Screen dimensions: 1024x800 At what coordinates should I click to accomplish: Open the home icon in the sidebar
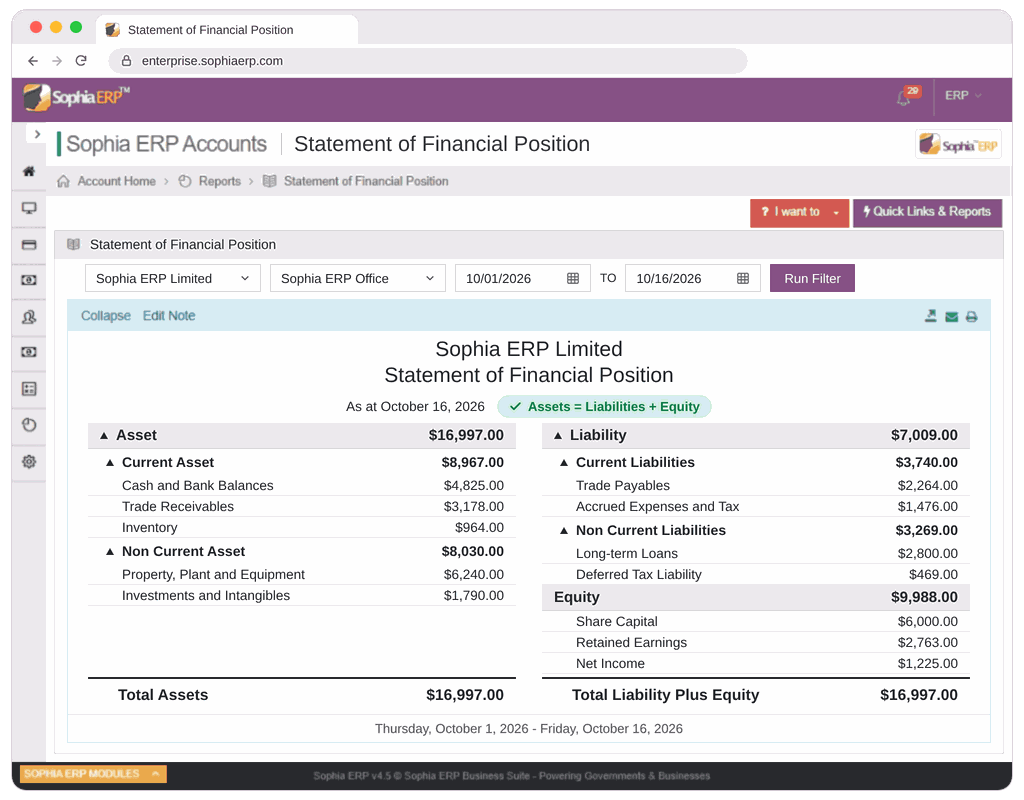pos(29,171)
